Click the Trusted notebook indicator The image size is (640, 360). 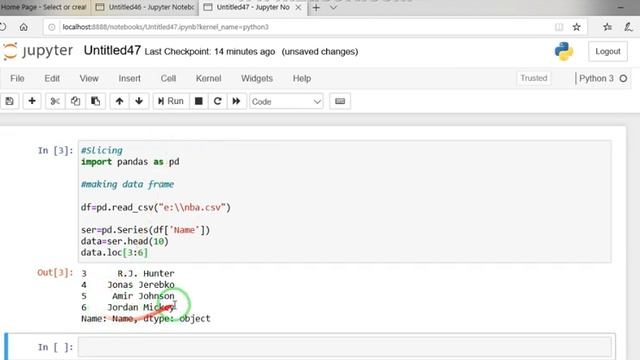click(533, 78)
